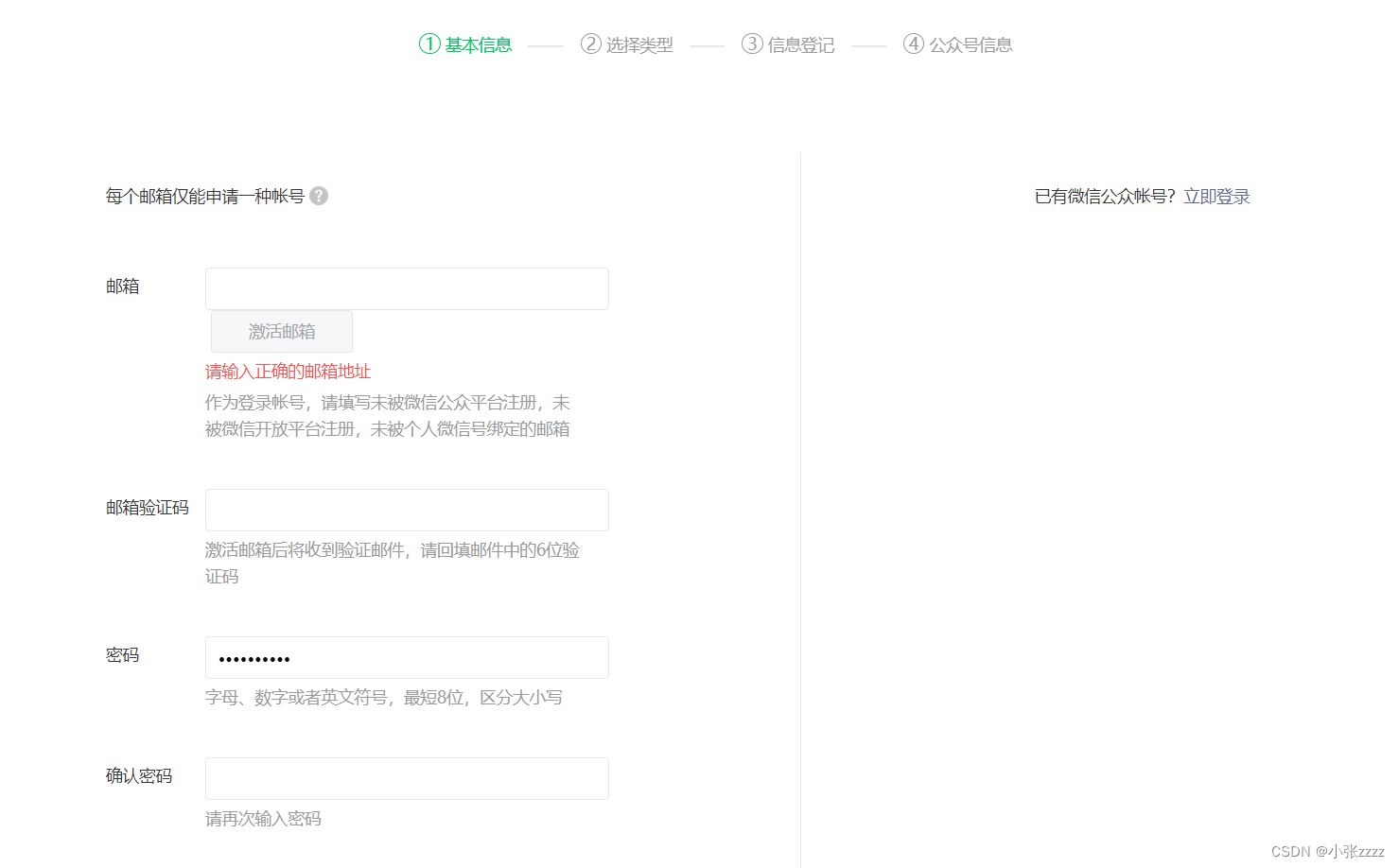Click the text 已有微信公众帐号?
The image size is (1399, 868).
[1105, 197]
